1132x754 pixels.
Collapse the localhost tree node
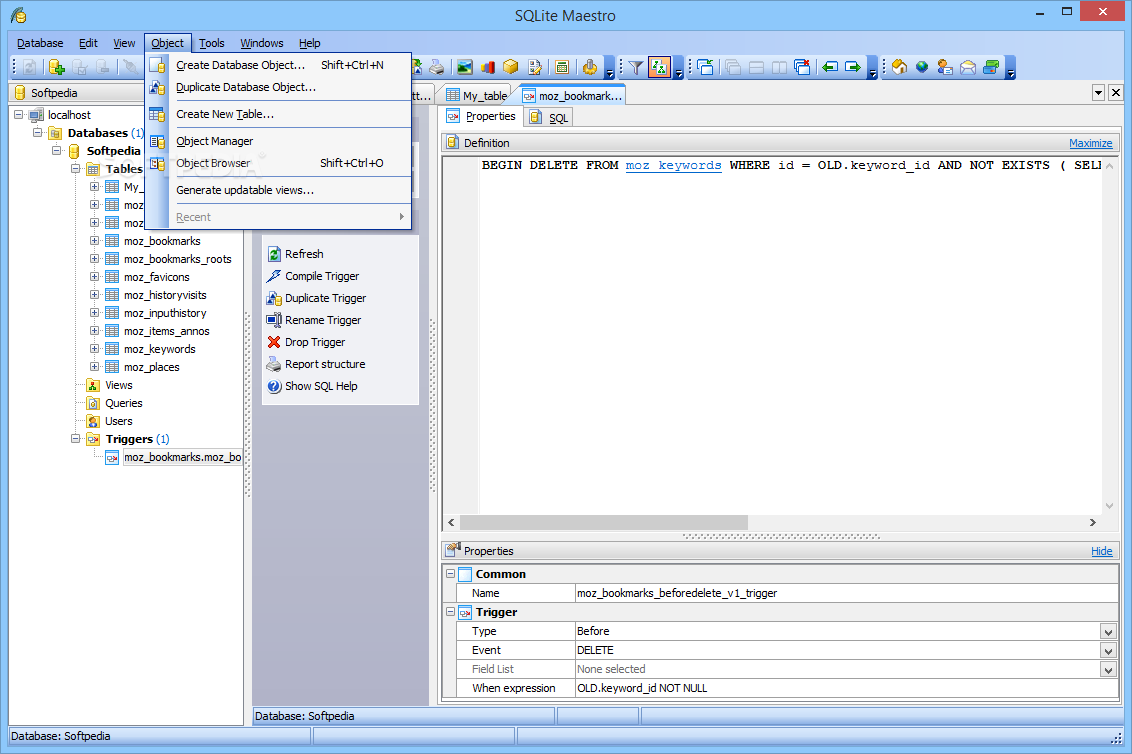click(19, 115)
